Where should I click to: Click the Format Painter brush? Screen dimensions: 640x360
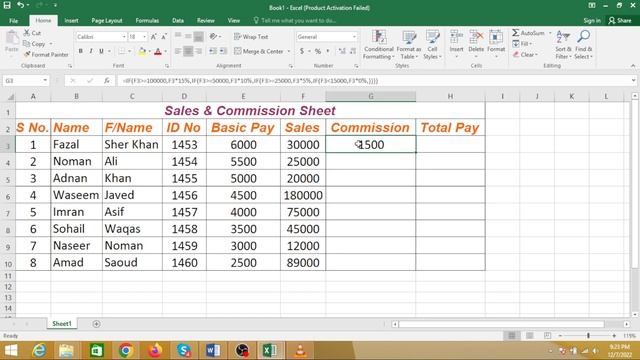pyautogui.click(x=27, y=54)
